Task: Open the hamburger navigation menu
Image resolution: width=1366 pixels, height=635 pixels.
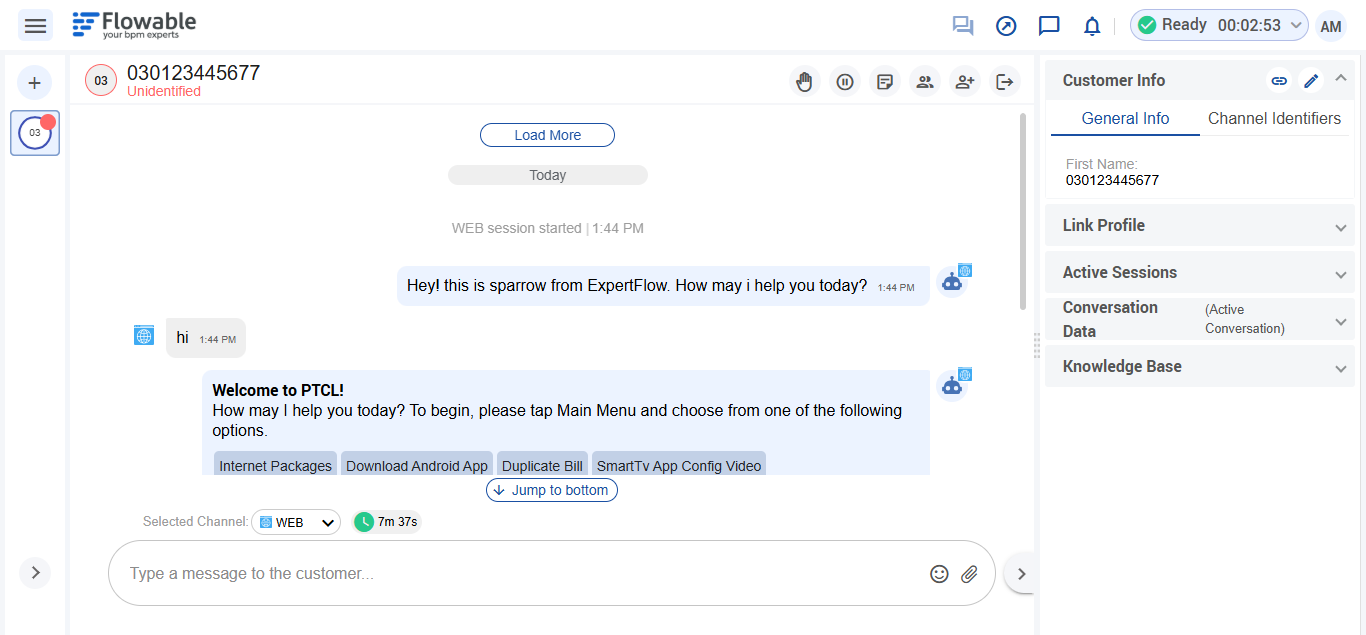Action: 36,25
